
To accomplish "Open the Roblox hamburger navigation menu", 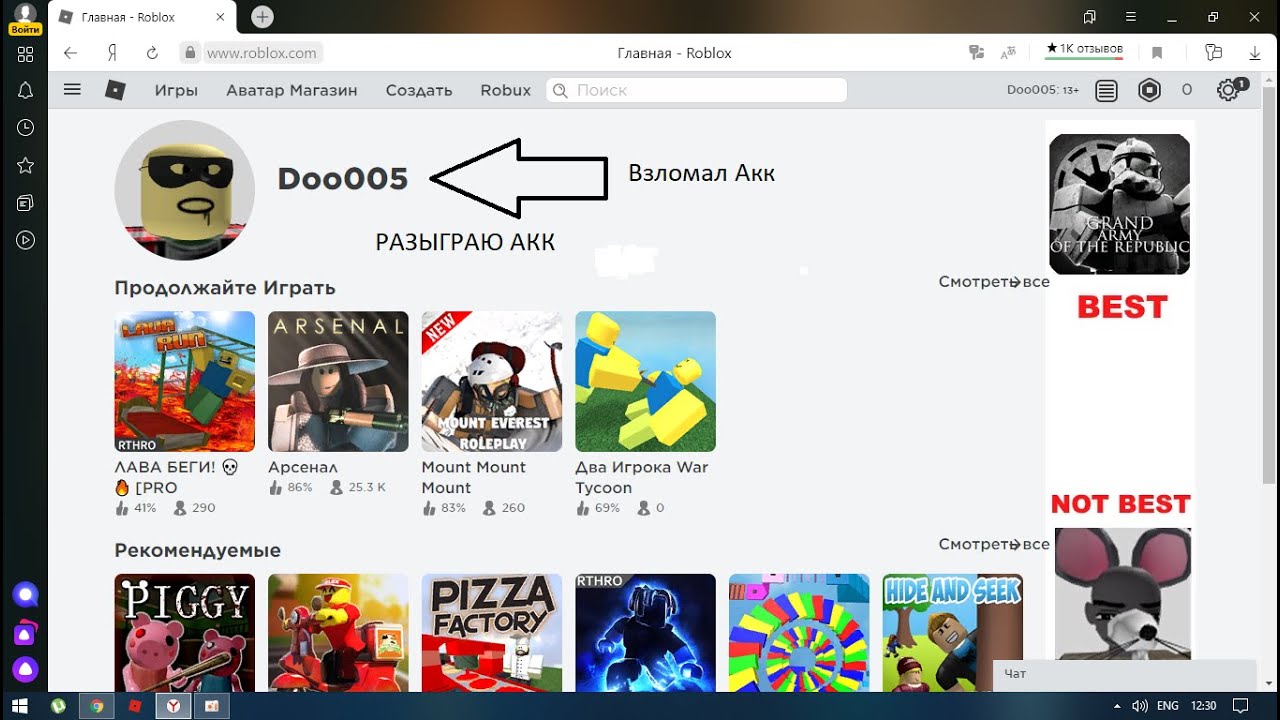I will pos(72,90).
